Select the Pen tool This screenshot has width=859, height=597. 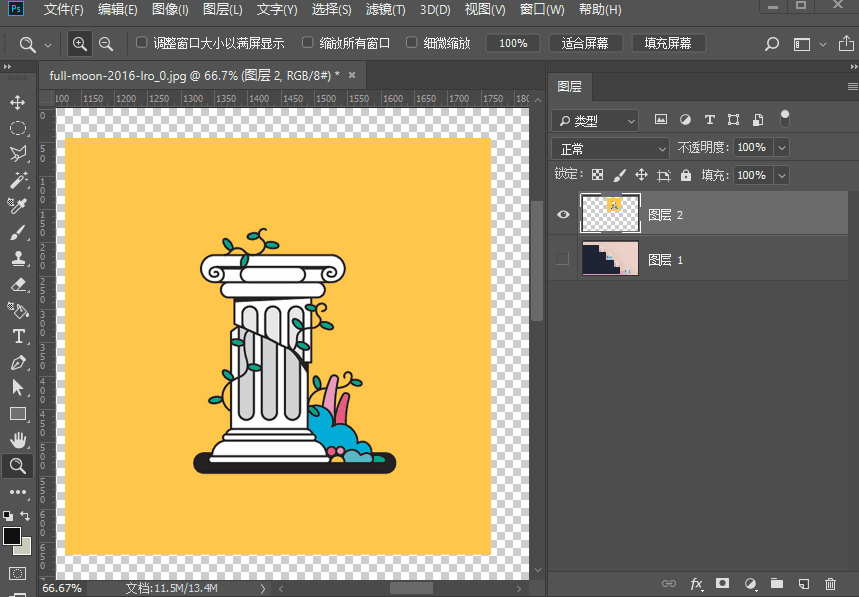[x=17, y=362]
